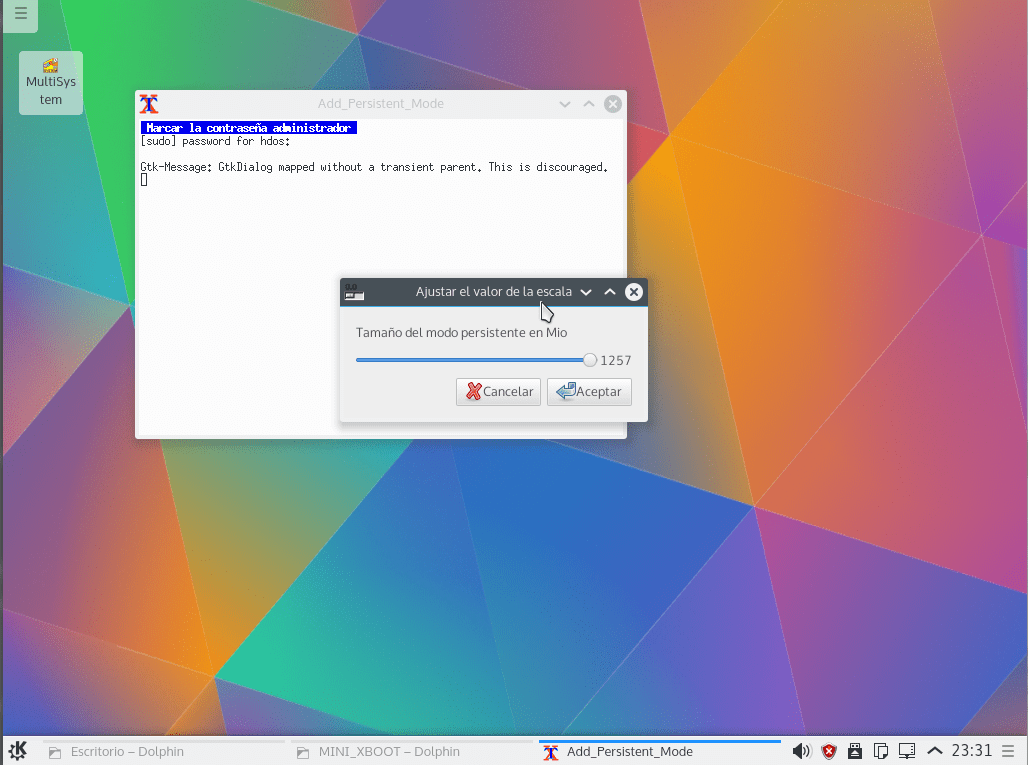Close the Add_Persistent_Mode terminal window
Image resolution: width=1028 pixels, height=765 pixels.
(612, 104)
